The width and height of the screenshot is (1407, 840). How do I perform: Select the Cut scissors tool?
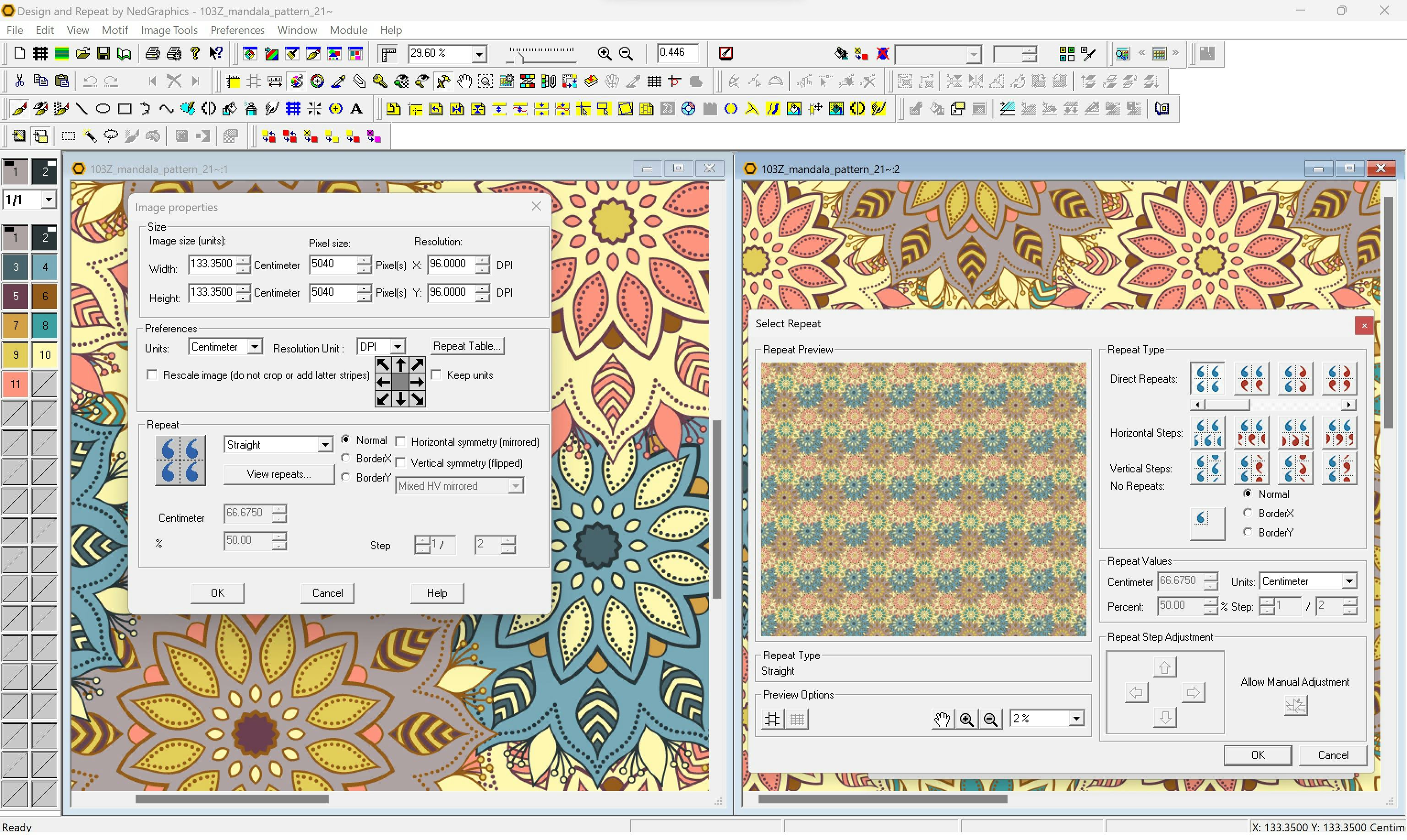pyautogui.click(x=19, y=81)
